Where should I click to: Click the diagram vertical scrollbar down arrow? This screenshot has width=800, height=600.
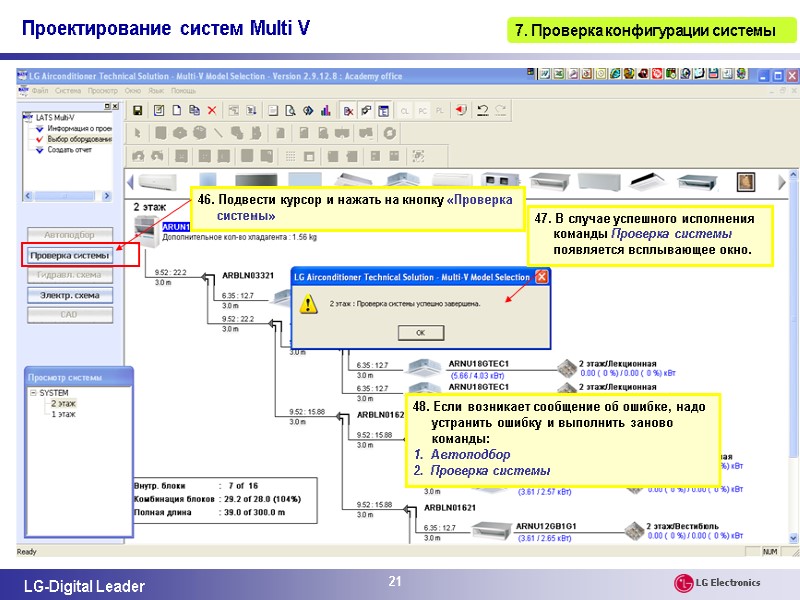pos(793,538)
